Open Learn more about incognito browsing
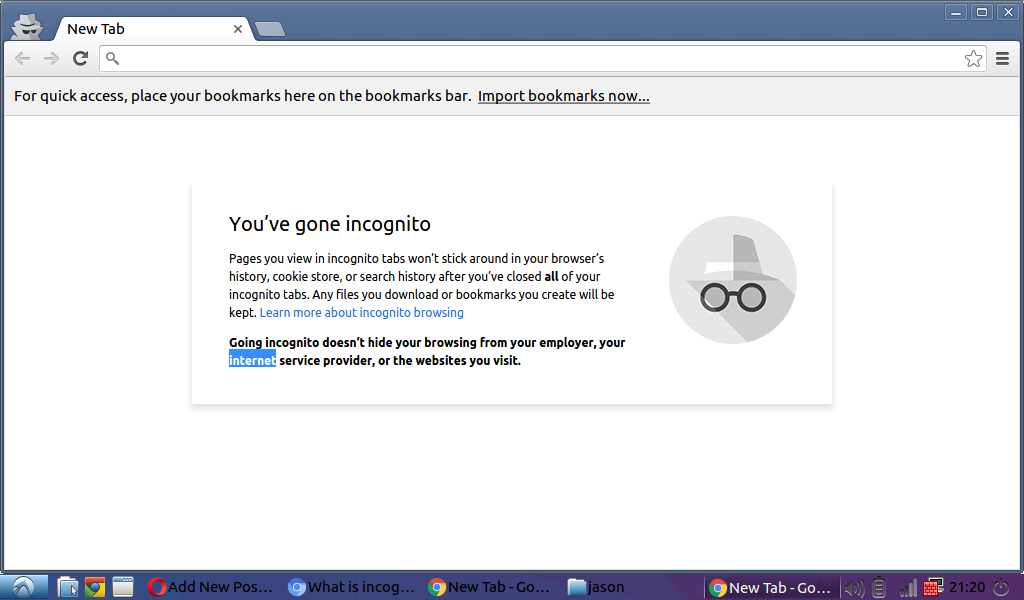The height and width of the screenshot is (600, 1024). pyautogui.click(x=362, y=313)
